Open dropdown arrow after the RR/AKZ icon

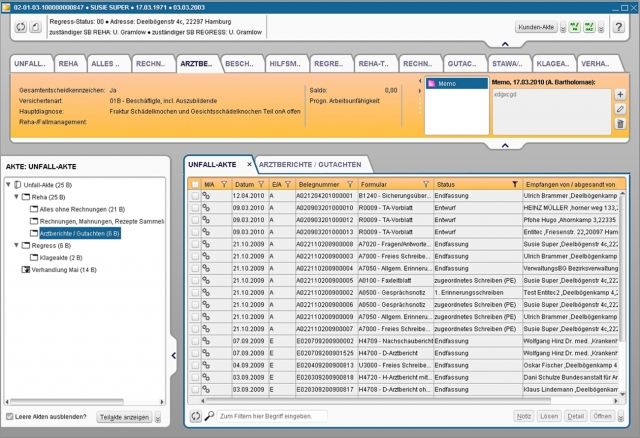pyautogui.click(x=601, y=27)
